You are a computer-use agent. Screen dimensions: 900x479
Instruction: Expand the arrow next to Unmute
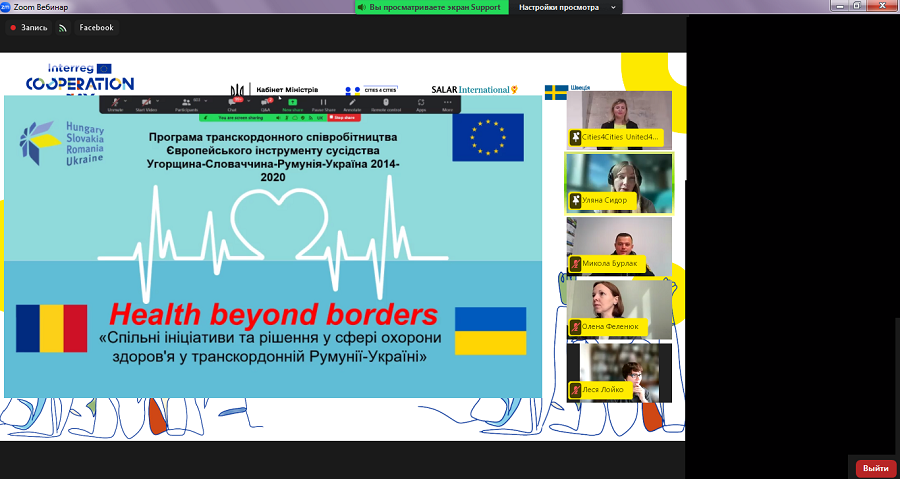click(x=128, y=101)
